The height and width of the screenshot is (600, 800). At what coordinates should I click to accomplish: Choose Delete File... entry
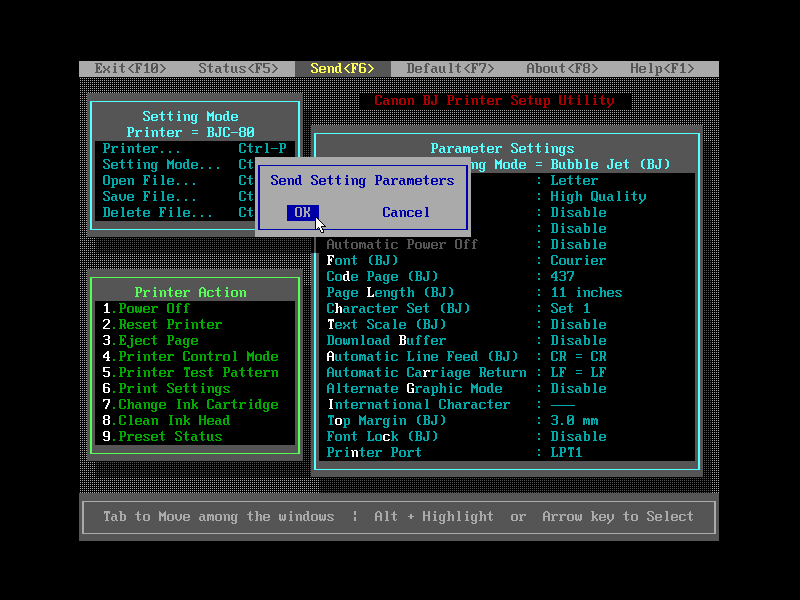point(175,212)
